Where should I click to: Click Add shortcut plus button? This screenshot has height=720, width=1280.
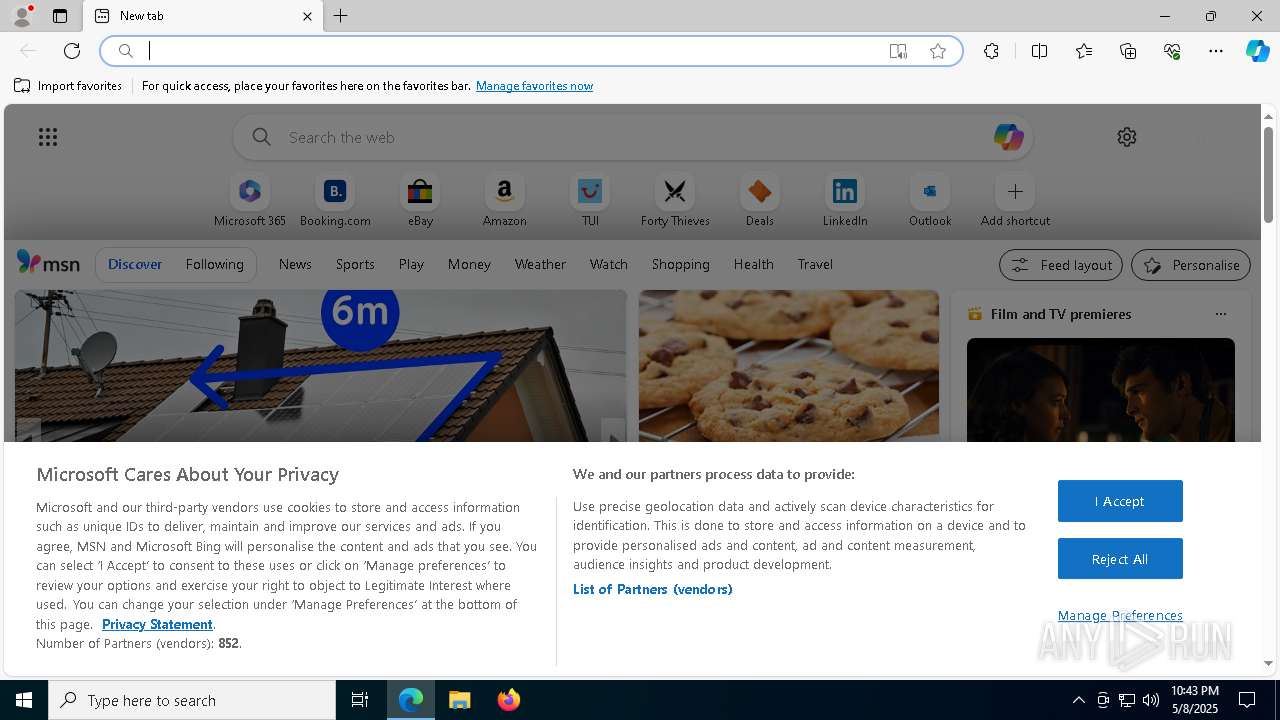click(1015, 192)
